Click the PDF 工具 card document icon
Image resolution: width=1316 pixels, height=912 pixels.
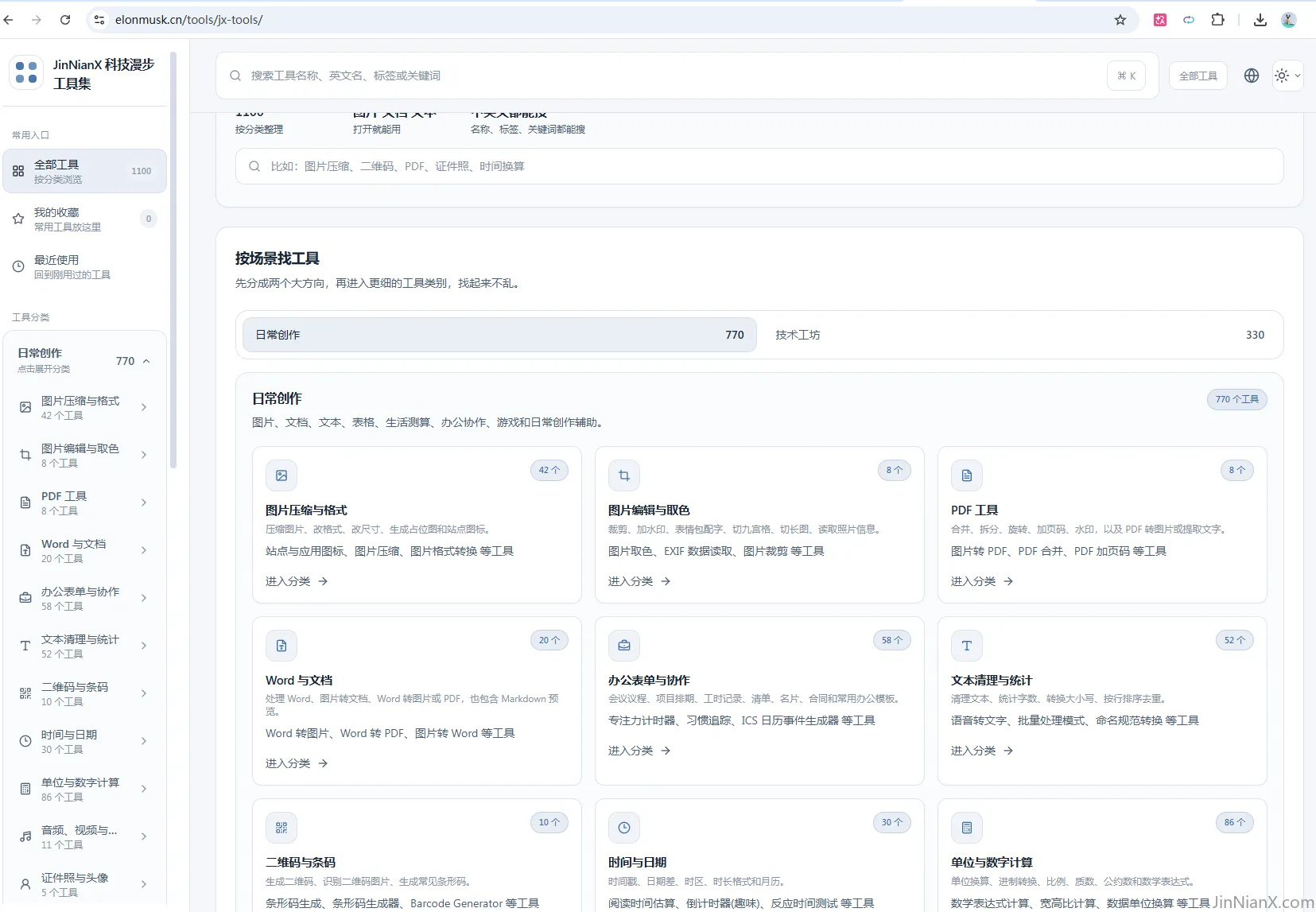tap(967, 475)
